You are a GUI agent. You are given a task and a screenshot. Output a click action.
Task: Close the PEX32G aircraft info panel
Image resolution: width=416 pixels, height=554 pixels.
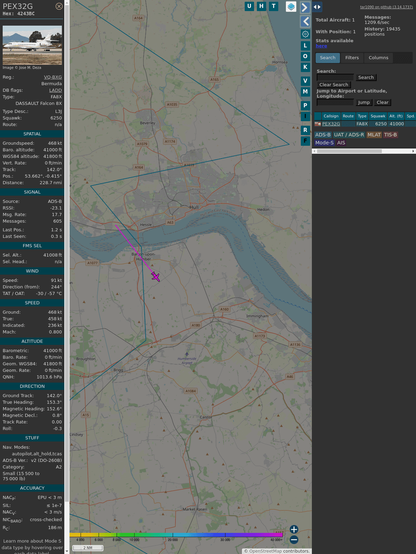59,6
